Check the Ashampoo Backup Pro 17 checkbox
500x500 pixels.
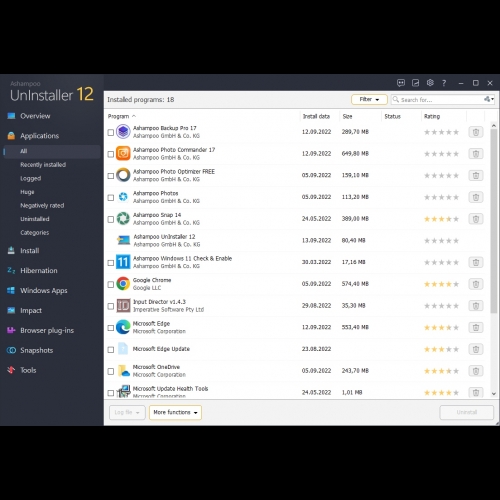[x=111, y=132]
